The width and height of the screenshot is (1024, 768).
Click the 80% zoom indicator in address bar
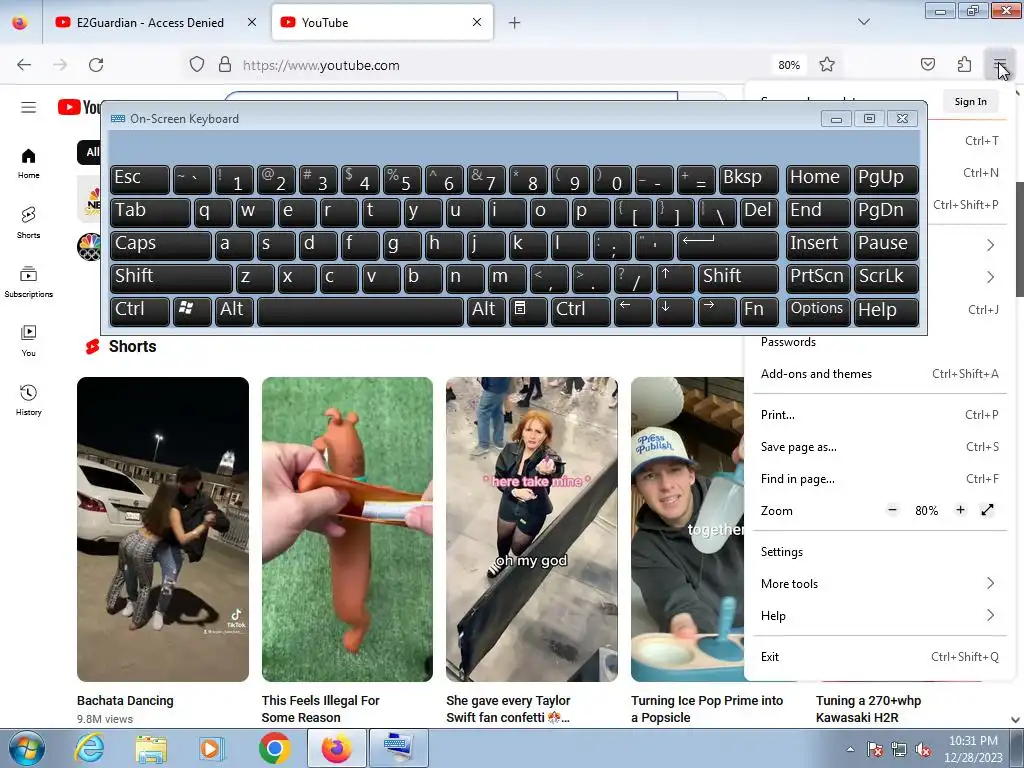point(789,65)
